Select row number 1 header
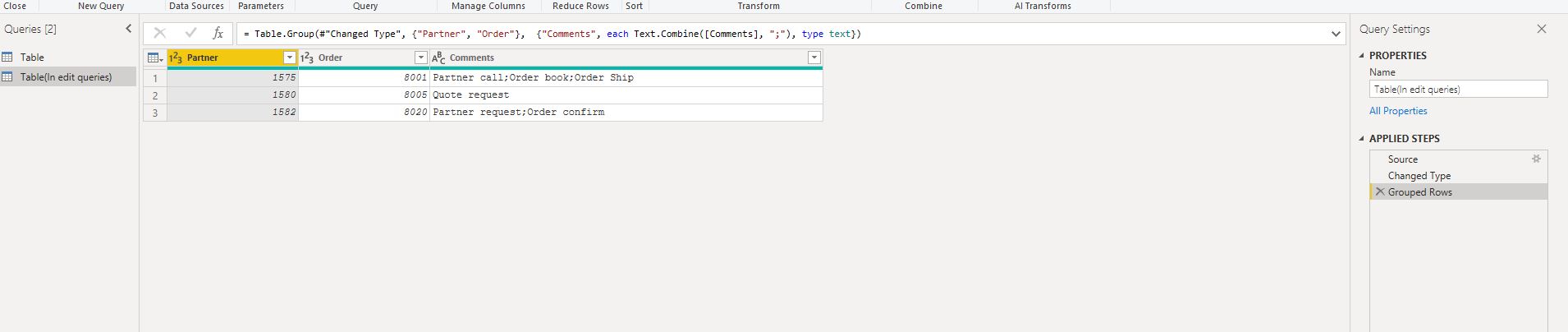1568x332 pixels. coord(155,78)
